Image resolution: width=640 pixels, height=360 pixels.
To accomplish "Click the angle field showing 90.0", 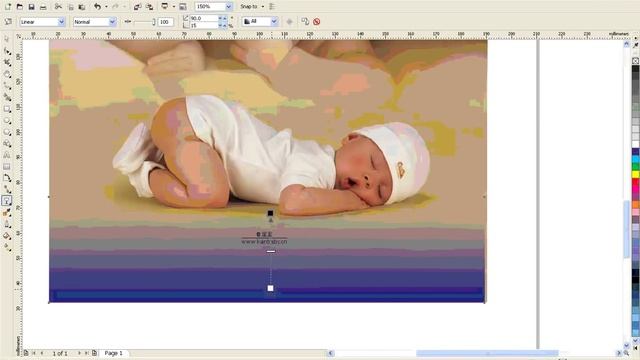I will point(204,18).
